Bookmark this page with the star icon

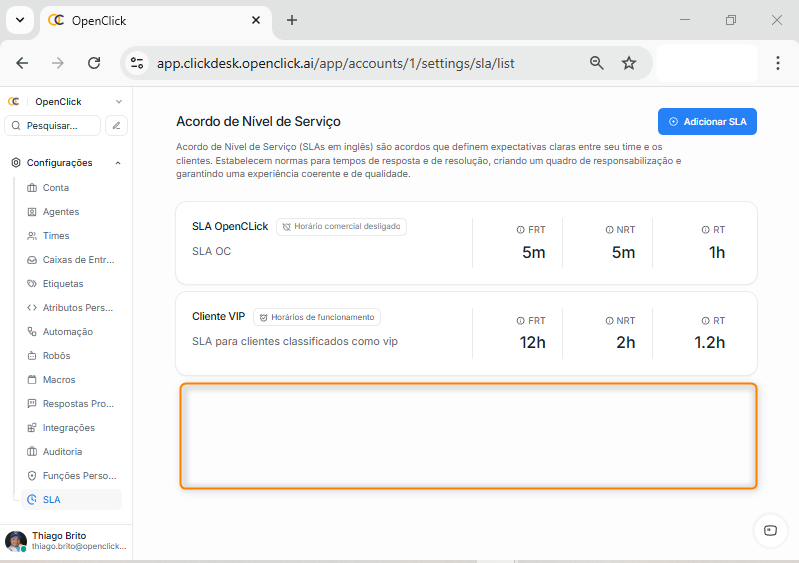pos(629,63)
